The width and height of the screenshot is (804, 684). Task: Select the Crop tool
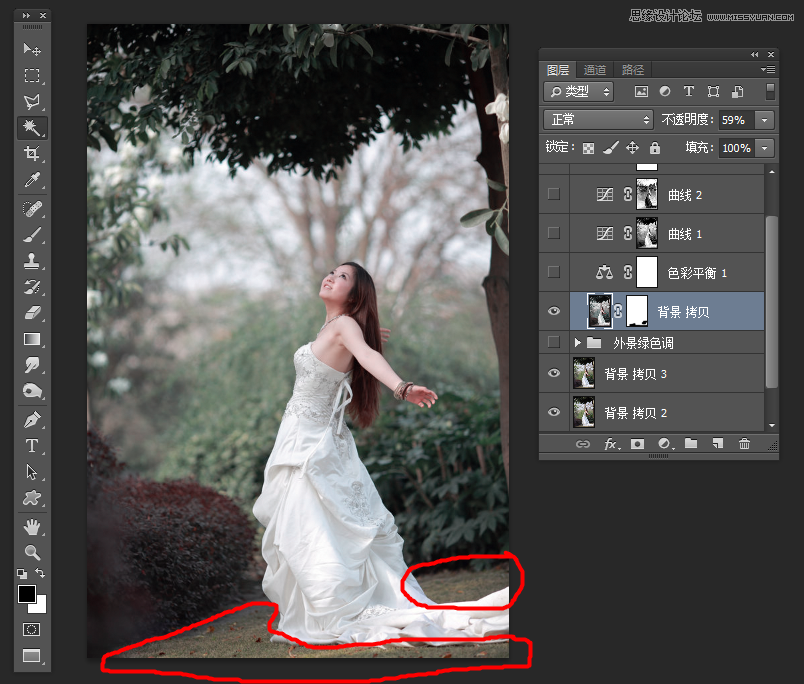[31, 154]
